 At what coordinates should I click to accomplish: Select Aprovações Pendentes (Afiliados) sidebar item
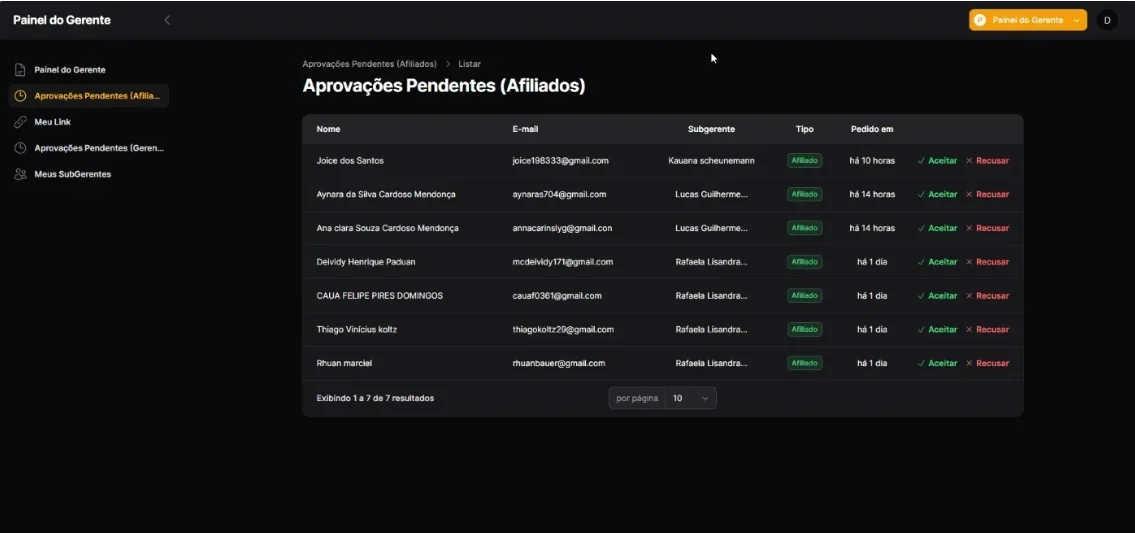(x=88, y=96)
